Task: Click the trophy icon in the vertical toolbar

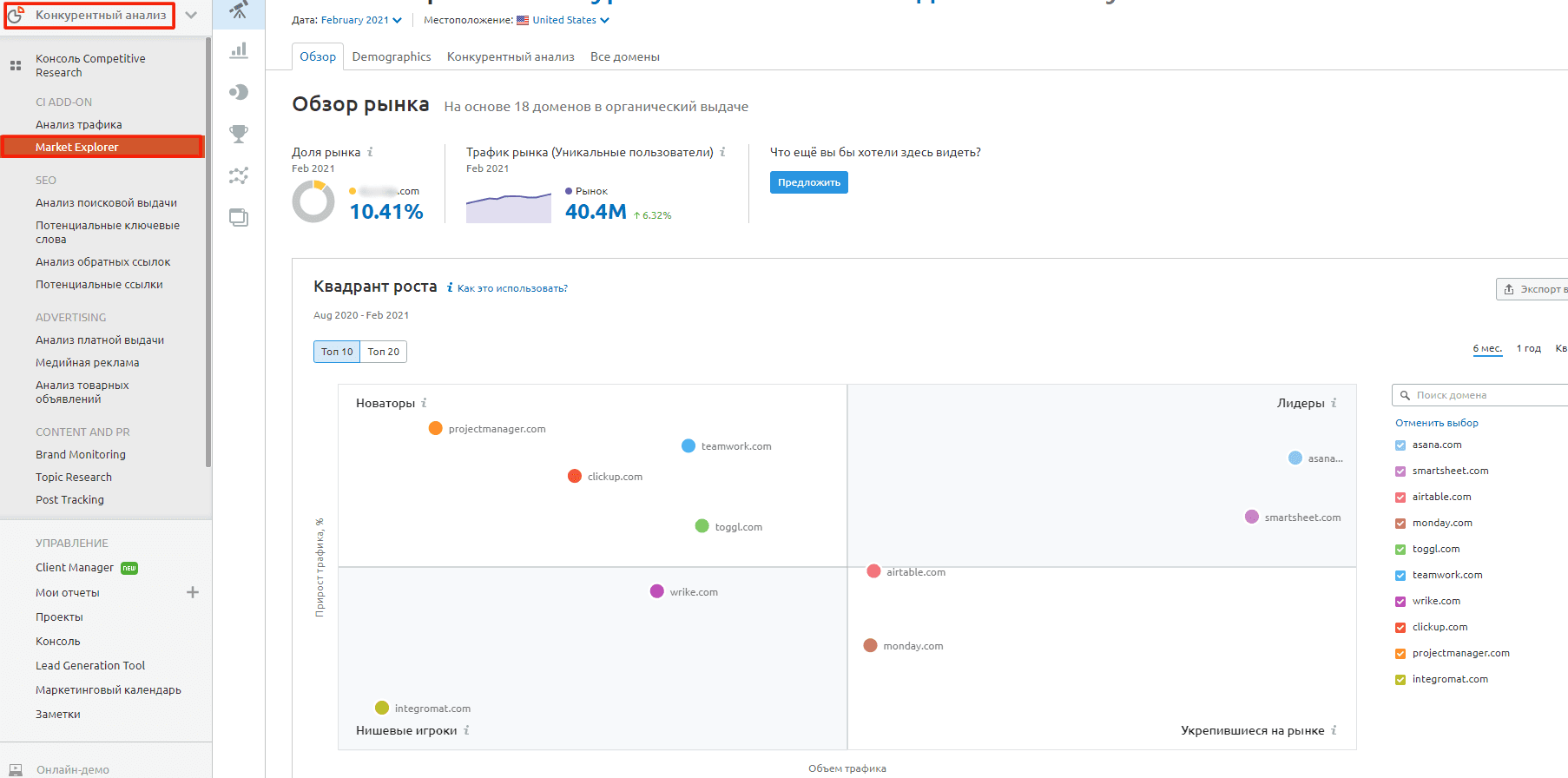Action: pos(239,134)
